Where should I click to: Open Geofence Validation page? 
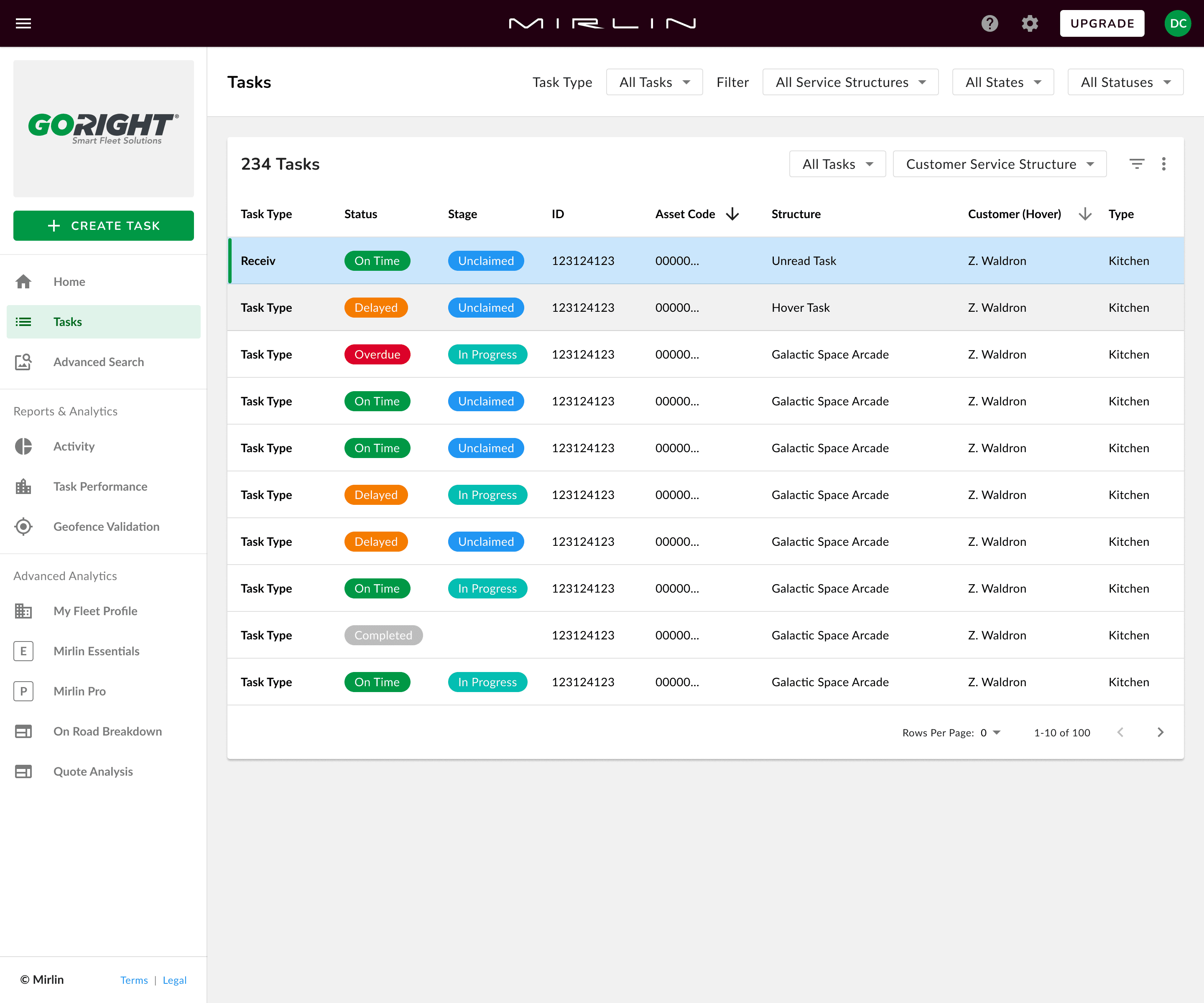(103, 526)
